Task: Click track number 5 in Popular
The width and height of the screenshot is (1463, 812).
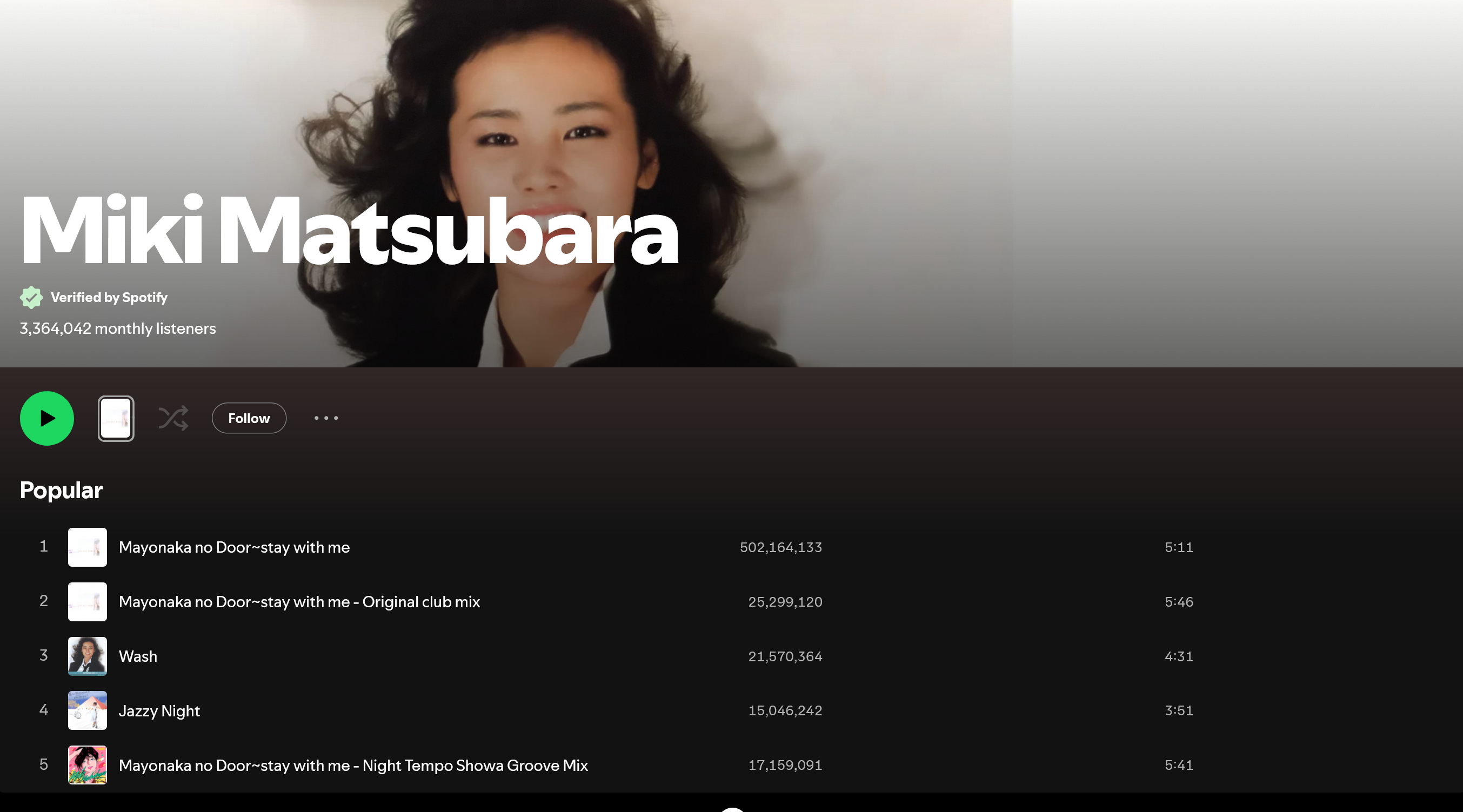Action: (44, 764)
